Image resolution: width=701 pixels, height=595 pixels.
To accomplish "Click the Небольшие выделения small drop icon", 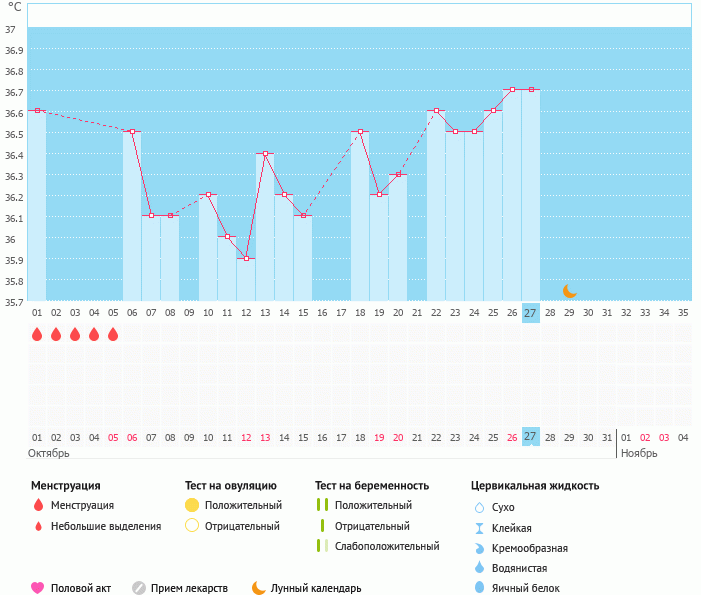I will click(38, 526).
